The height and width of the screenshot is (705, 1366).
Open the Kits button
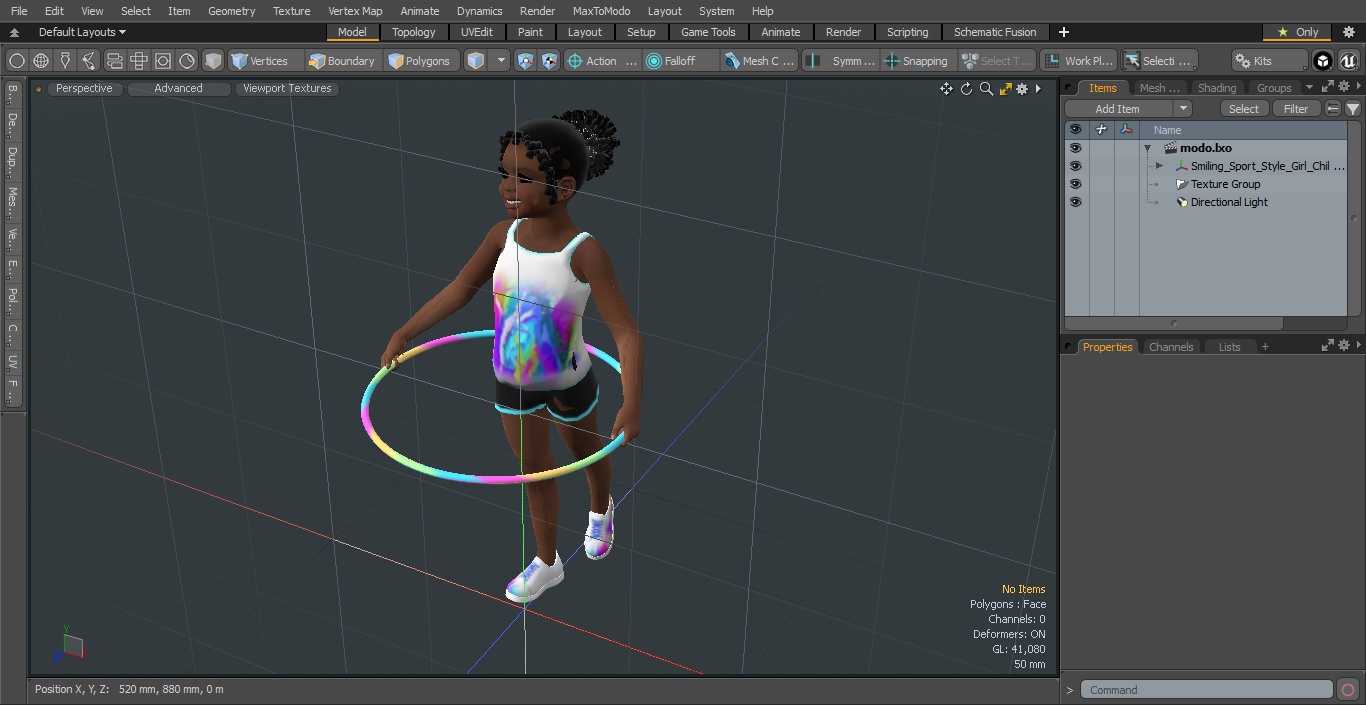tap(1270, 61)
